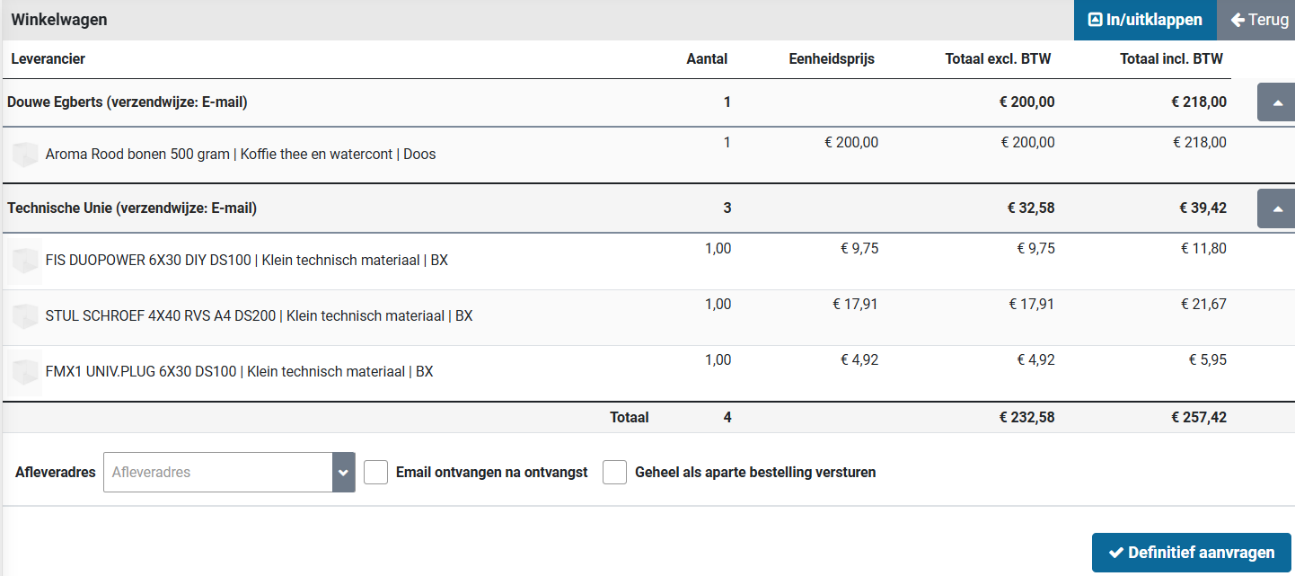Select the FMX1 UNIV.PLUG 6X30 item text
1295x576 pixels.
point(239,372)
